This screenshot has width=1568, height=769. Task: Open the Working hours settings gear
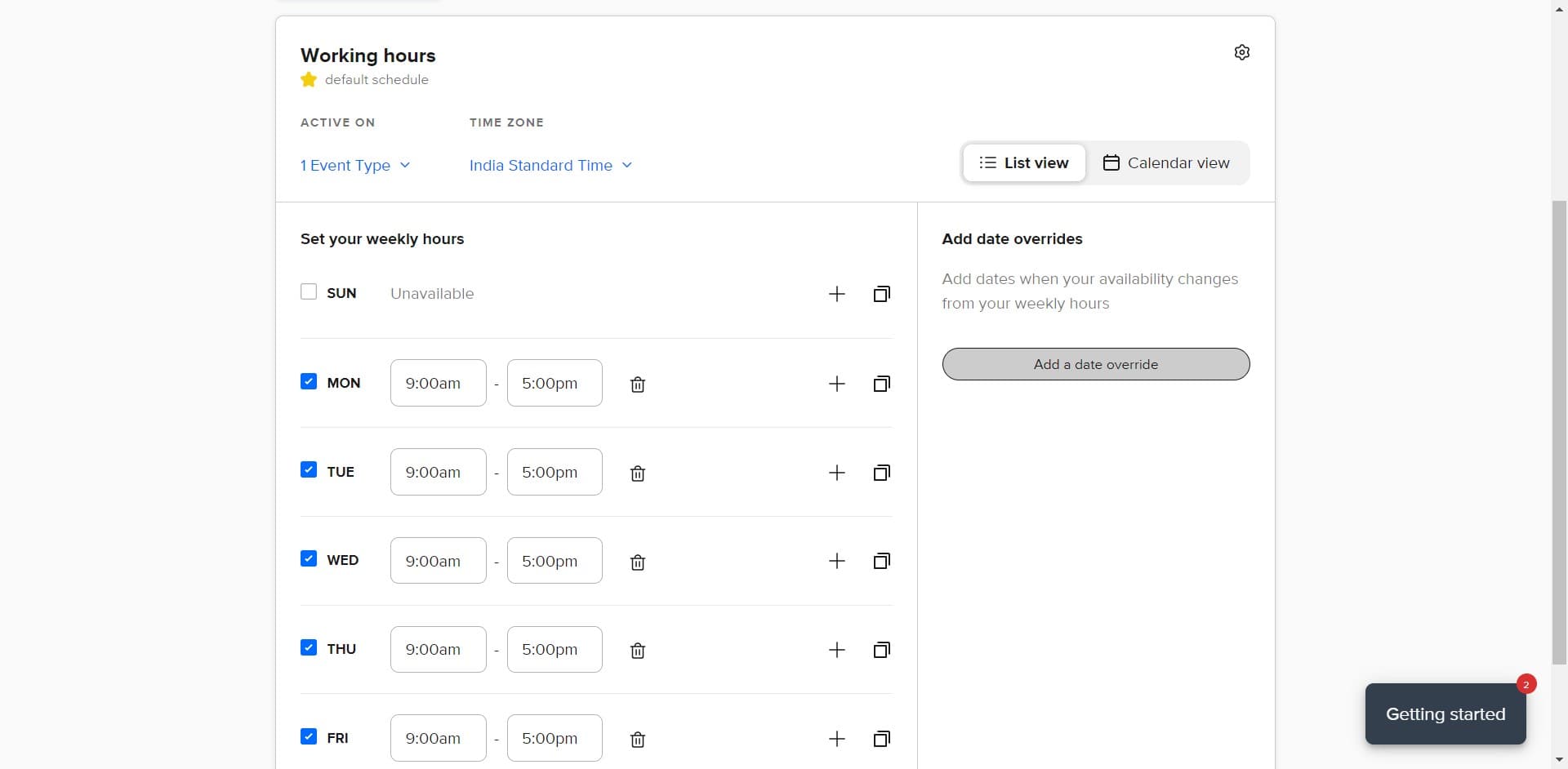pyautogui.click(x=1242, y=52)
